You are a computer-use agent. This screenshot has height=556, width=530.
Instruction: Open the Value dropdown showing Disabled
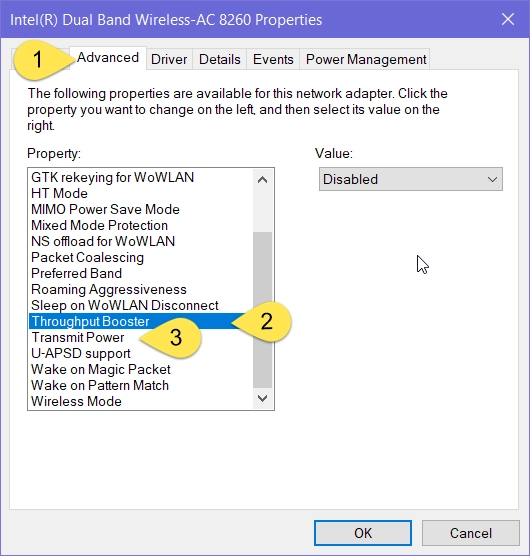point(411,179)
